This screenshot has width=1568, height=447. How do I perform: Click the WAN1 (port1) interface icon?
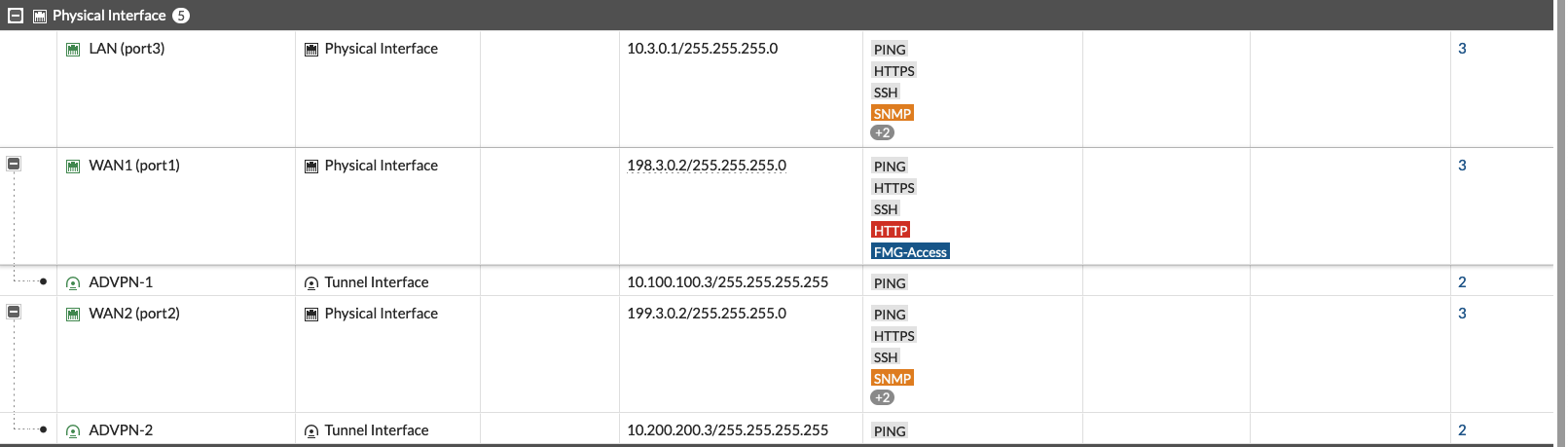coord(73,166)
